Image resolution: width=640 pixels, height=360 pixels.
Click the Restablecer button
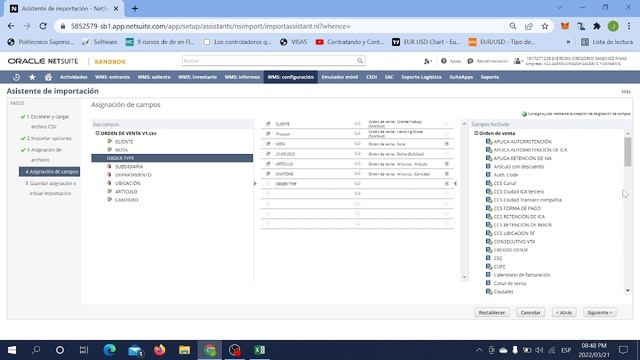click(492, 313)
